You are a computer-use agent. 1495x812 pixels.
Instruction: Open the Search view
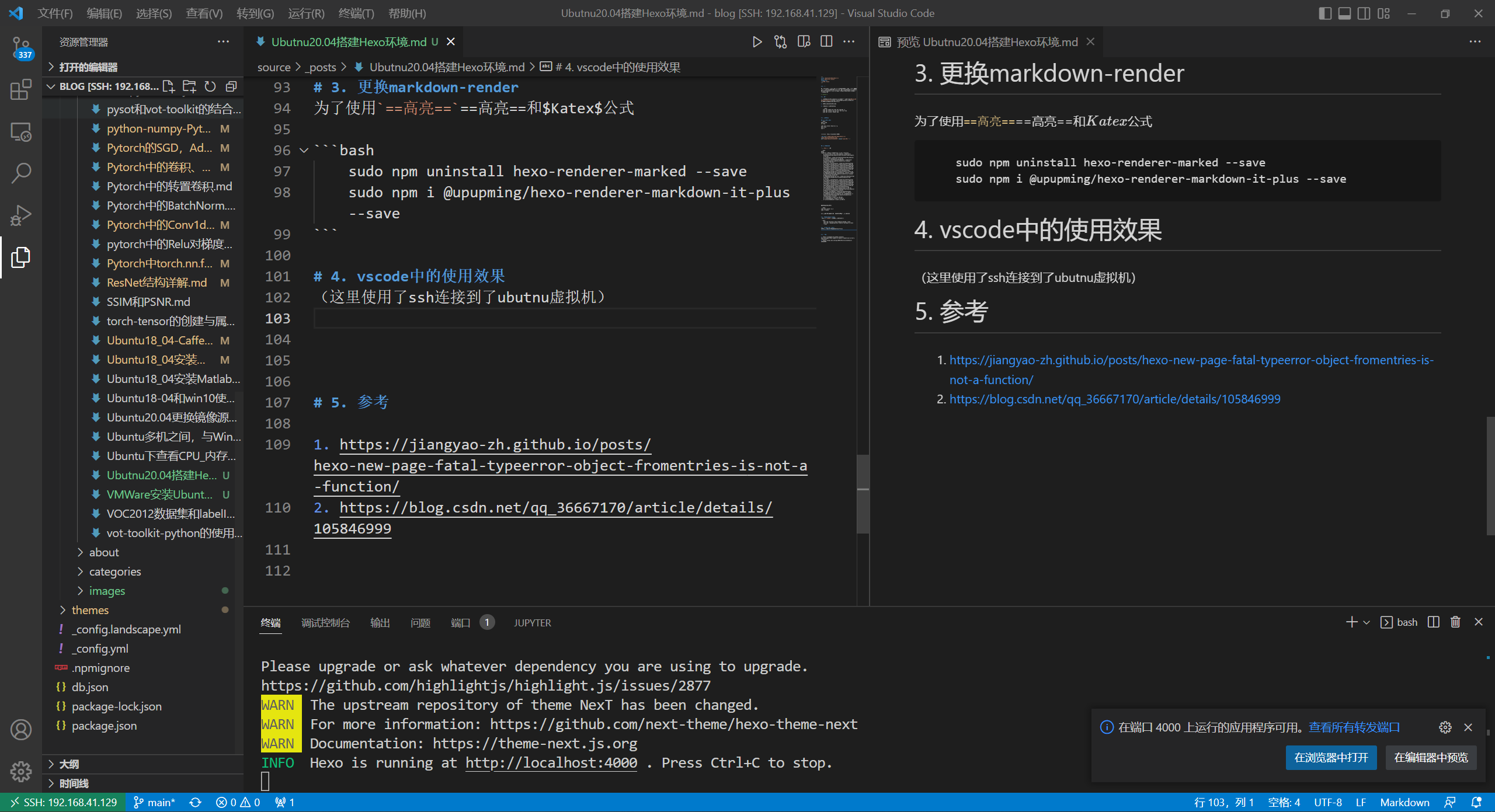[21, 173]
